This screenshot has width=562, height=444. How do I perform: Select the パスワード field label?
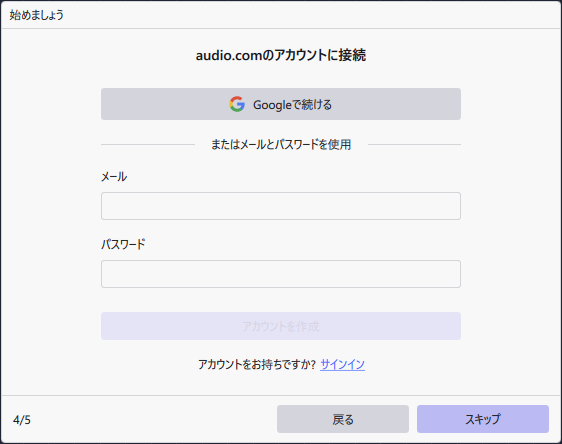pyautogui.click(x=123, y=244)
